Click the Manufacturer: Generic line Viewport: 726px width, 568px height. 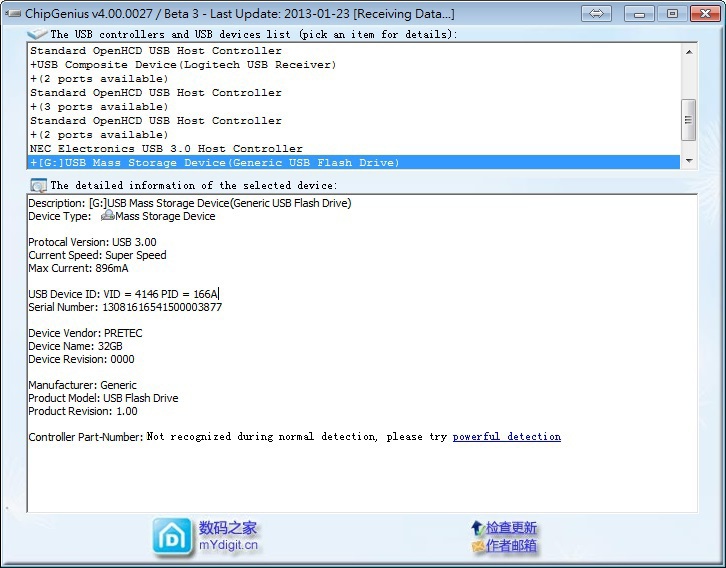pos(82,385)
